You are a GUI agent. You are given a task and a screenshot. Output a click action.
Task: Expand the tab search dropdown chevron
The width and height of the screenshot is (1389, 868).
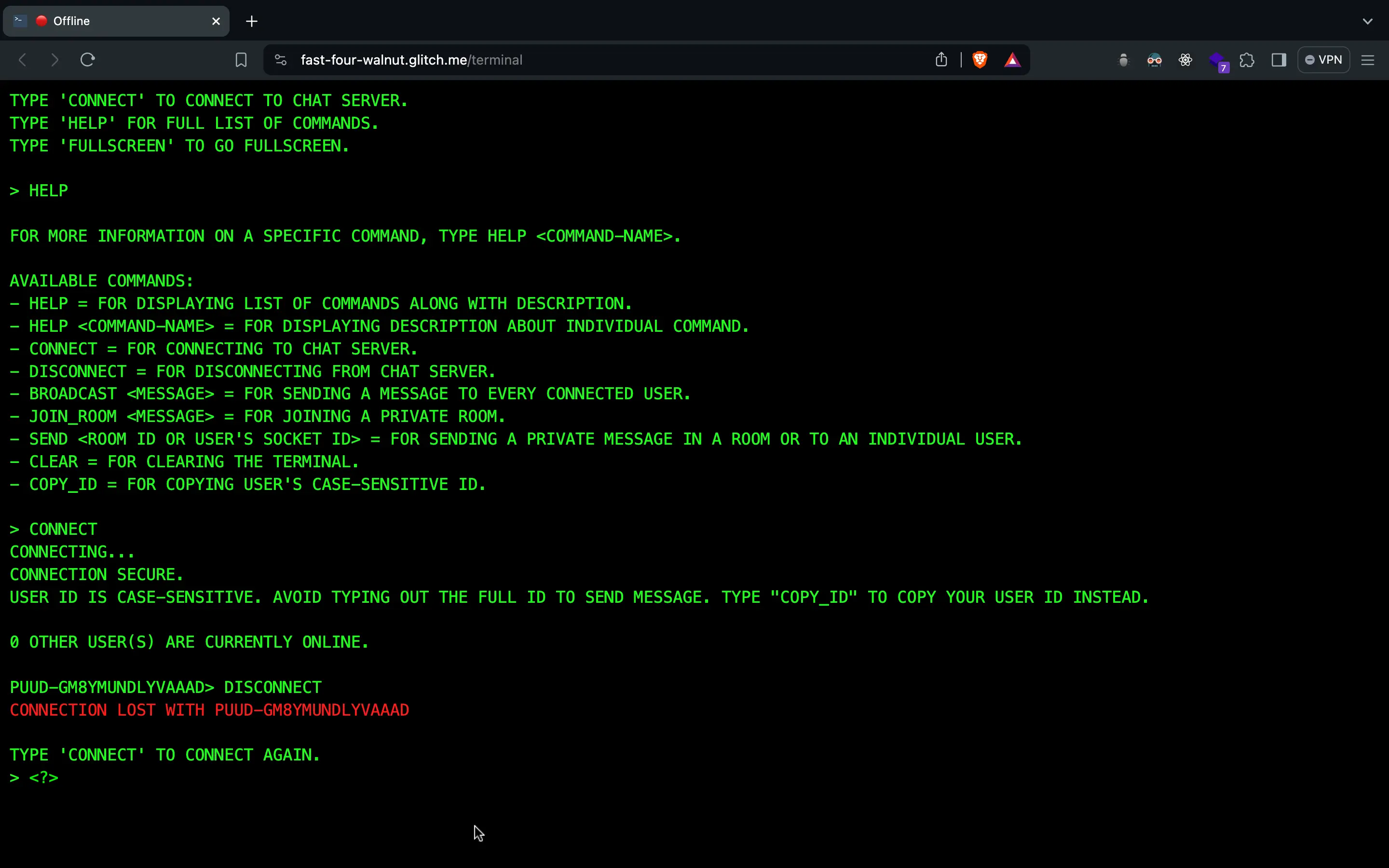(1368, 21)
